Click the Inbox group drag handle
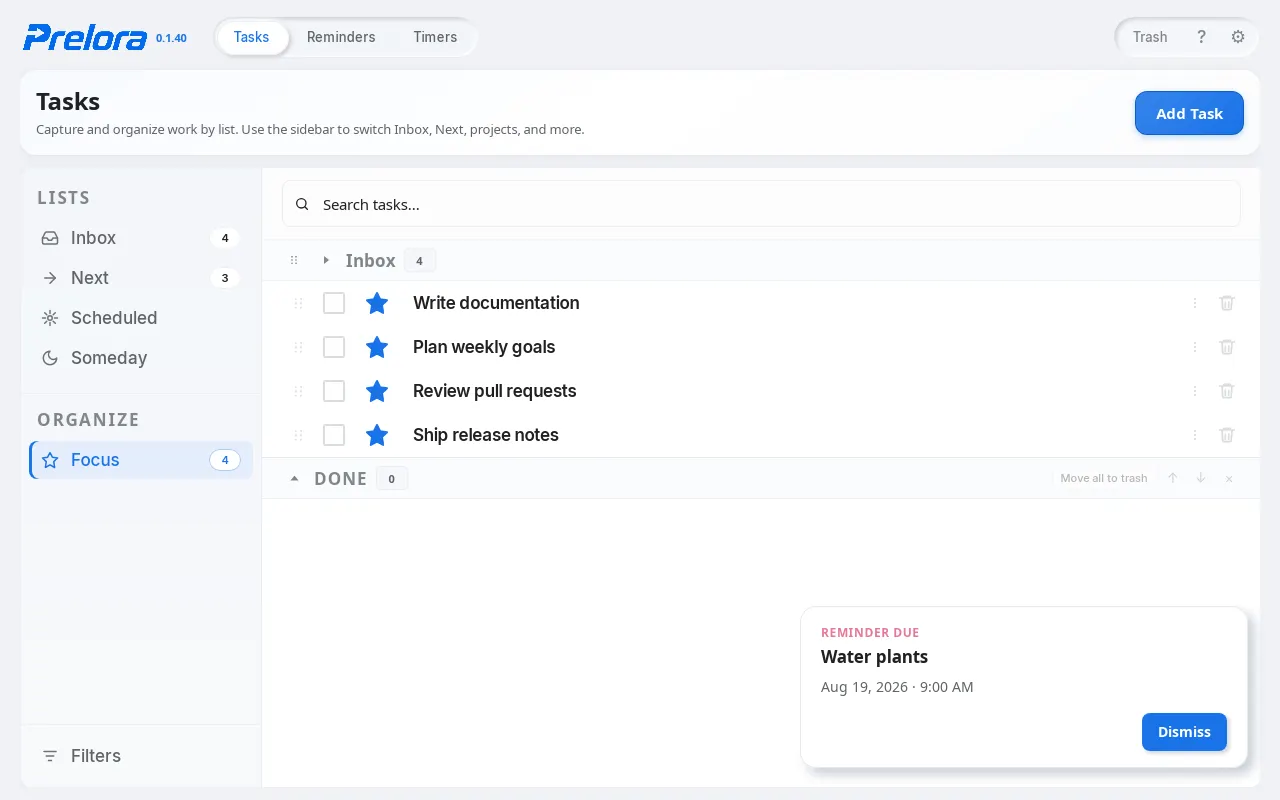The height and width of the screenshot is (800, 1280). (x=294, y=260)
